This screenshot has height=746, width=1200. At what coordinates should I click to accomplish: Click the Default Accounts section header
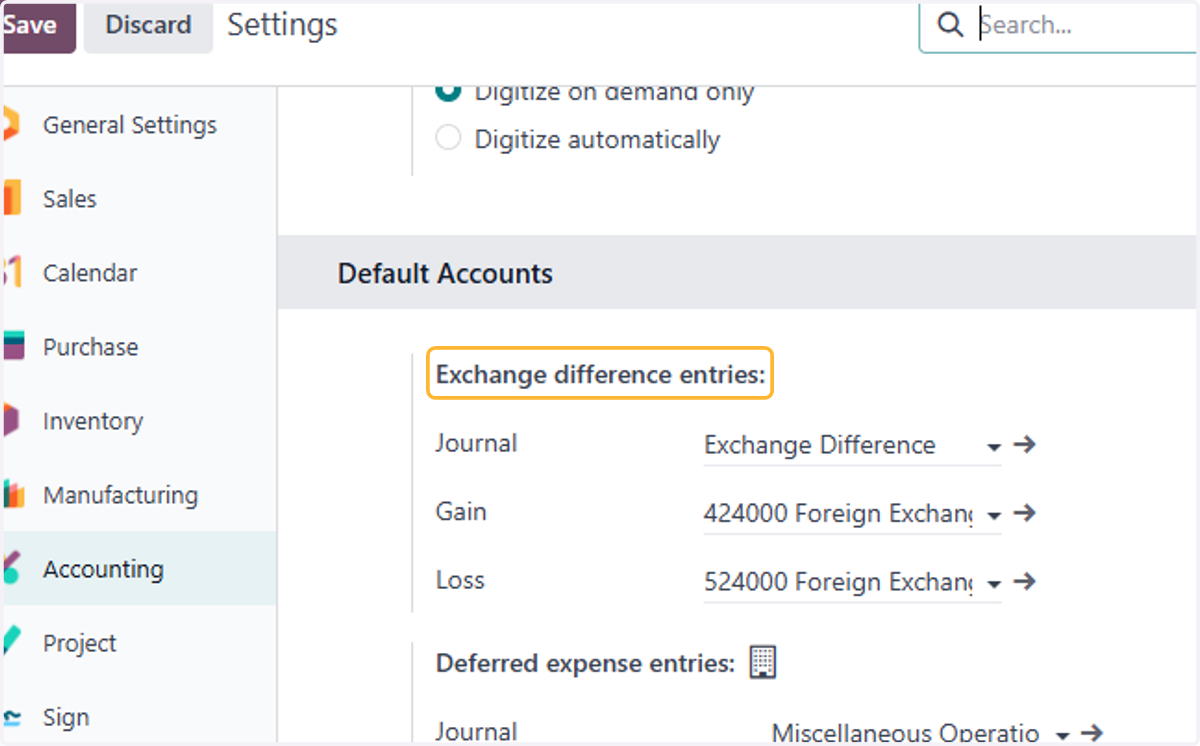tap(445, 273)
